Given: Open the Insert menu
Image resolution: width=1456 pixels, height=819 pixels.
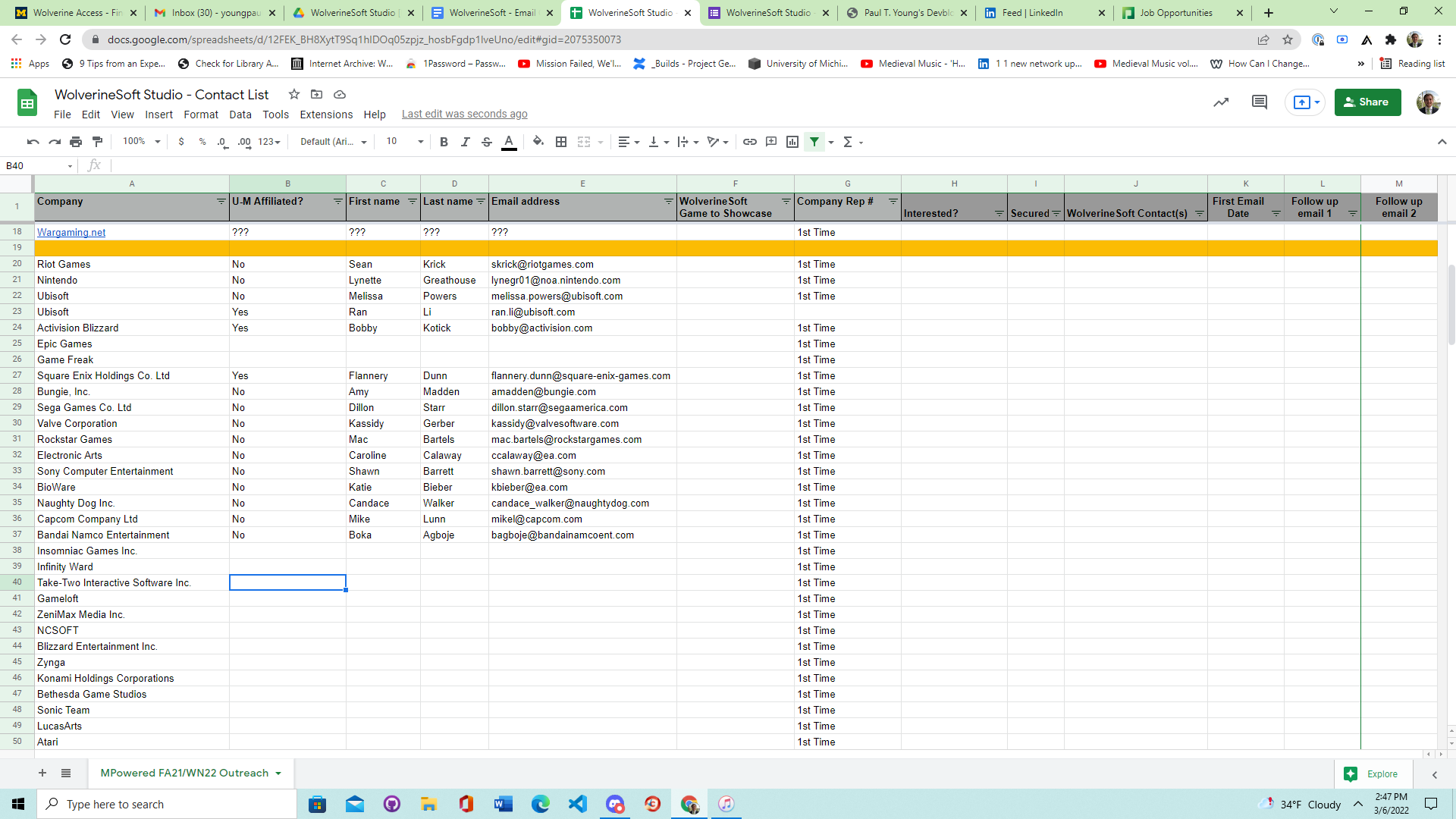Looking at the screenshot, I should 159,115.
